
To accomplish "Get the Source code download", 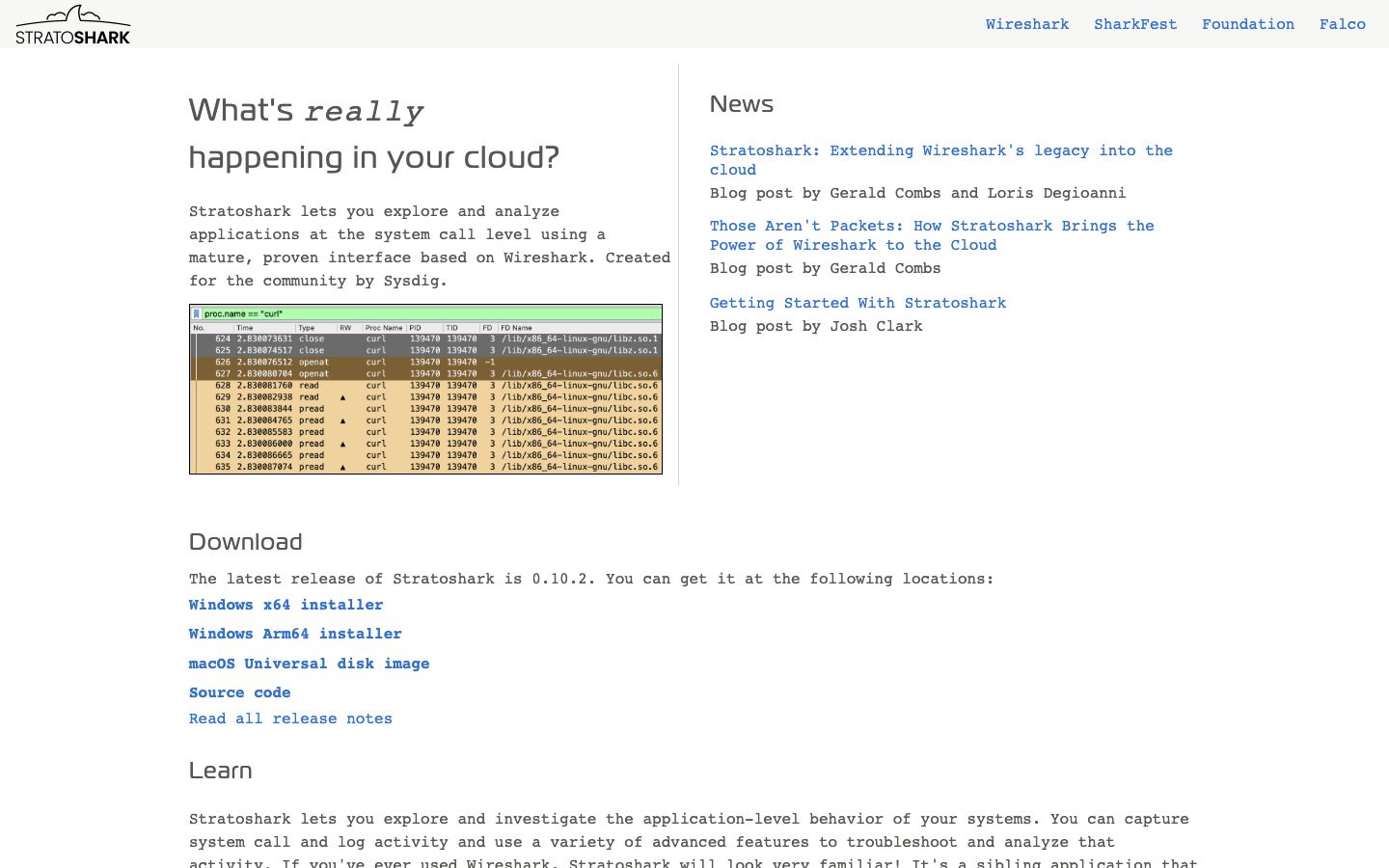I will click(239, 692).
